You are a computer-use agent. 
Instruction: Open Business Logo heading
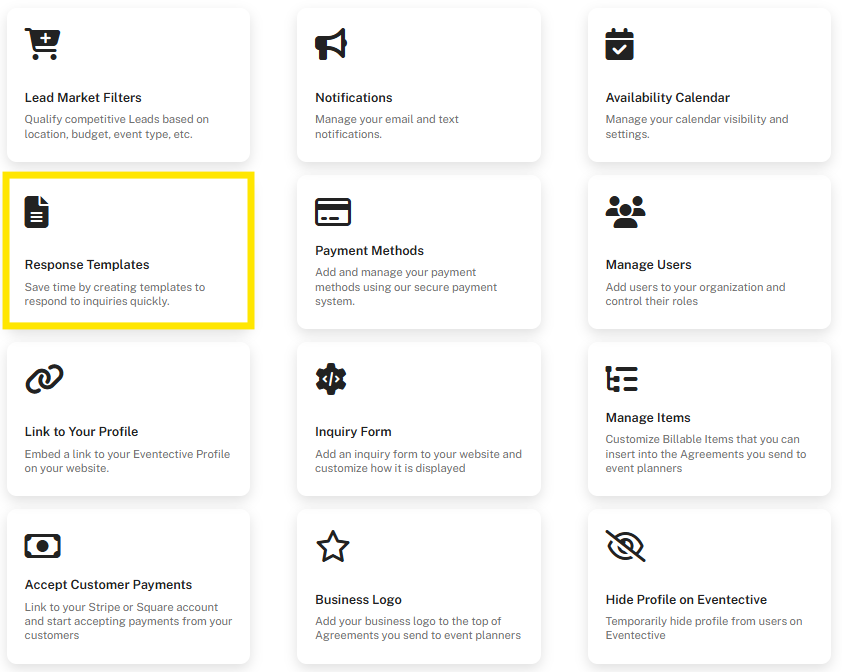[x=358, y=599]
